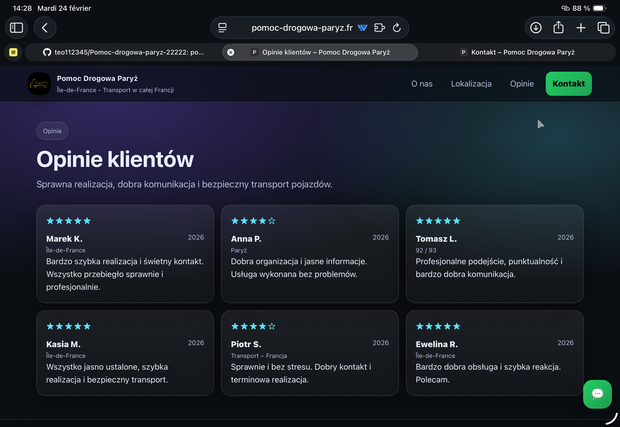Click the extension icon in address bar
The image size is (620, 427).
[362, 28]
